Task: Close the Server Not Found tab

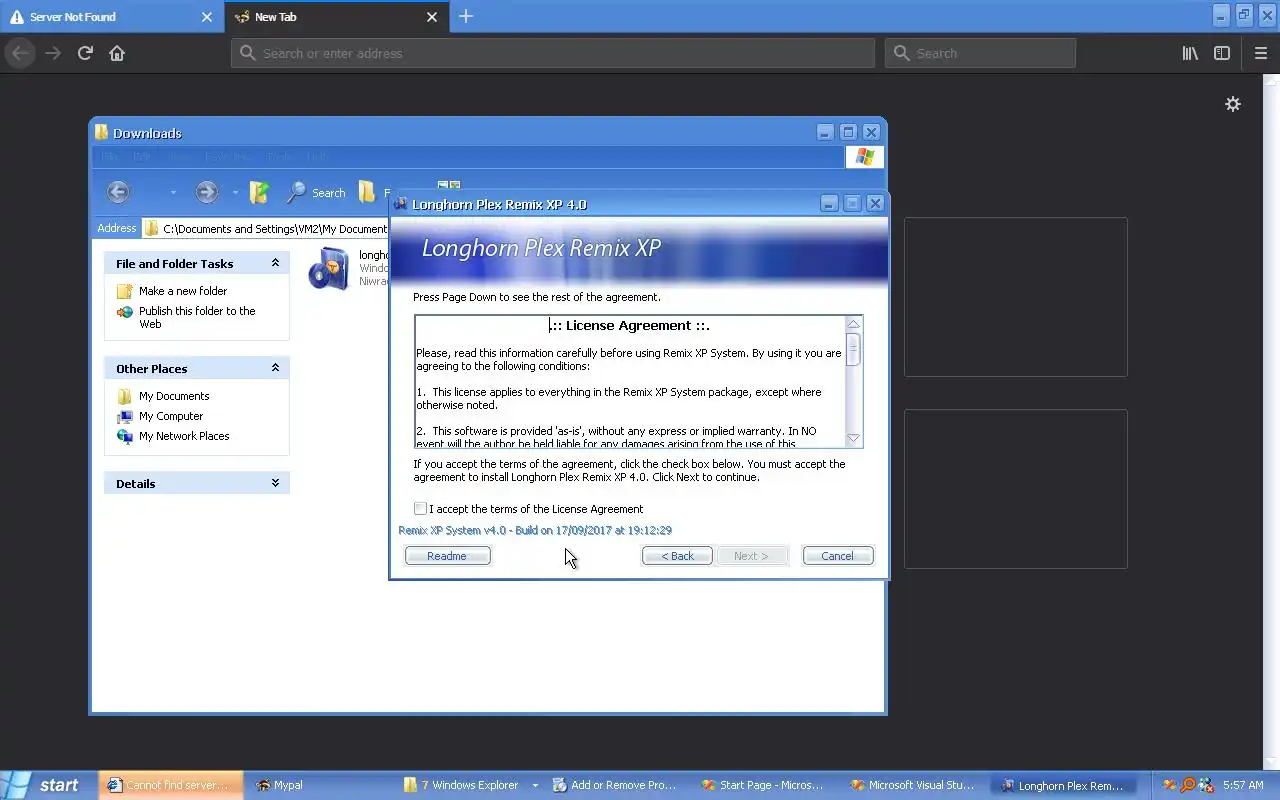Action: [x=207, y=17]
